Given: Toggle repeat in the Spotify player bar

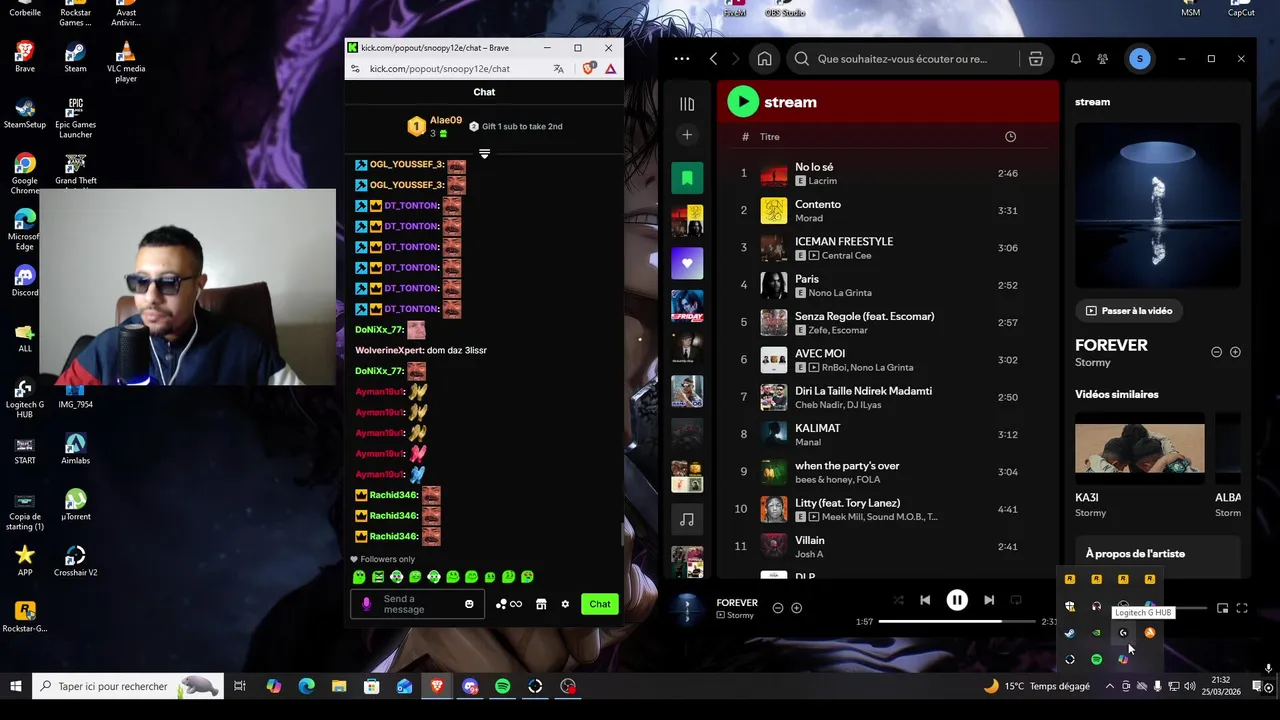Looking at the screenshot, I should pos(1016,600).
